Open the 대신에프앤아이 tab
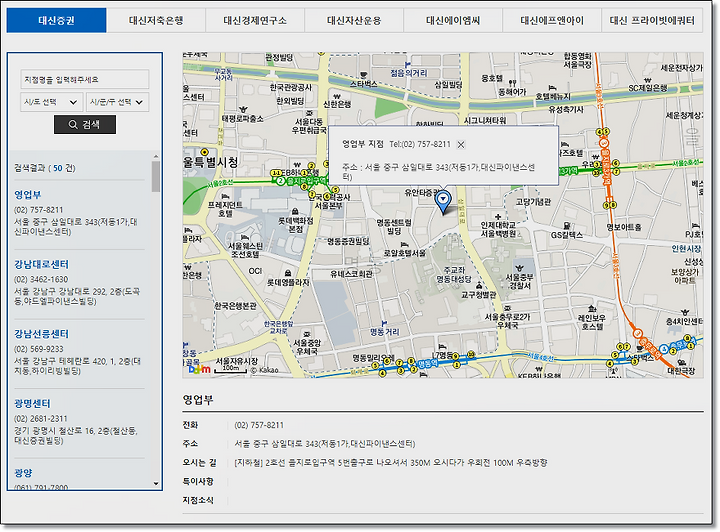This screenshot has width=720, height=532. (x=552, y=21)
